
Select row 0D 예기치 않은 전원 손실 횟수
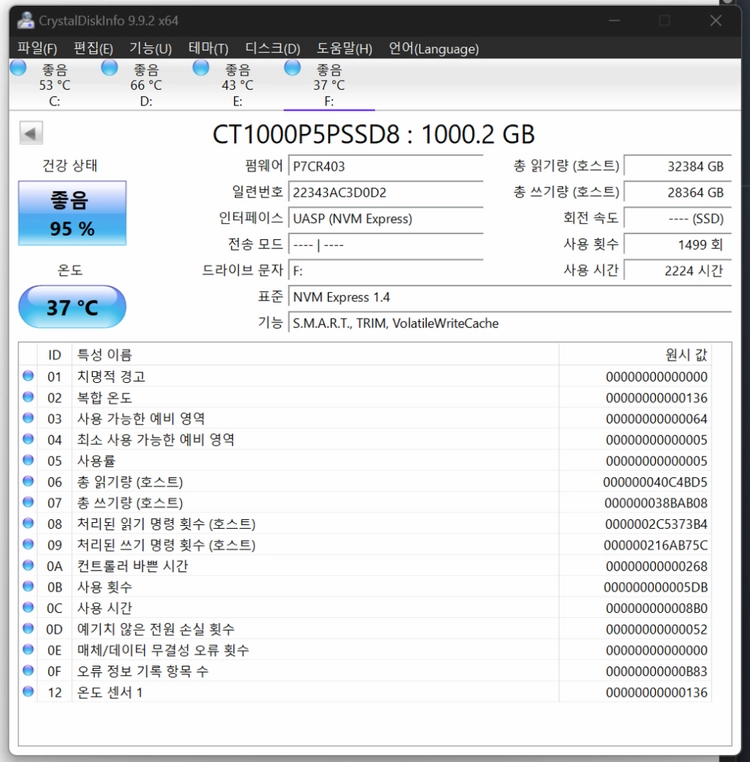point(365,629)
